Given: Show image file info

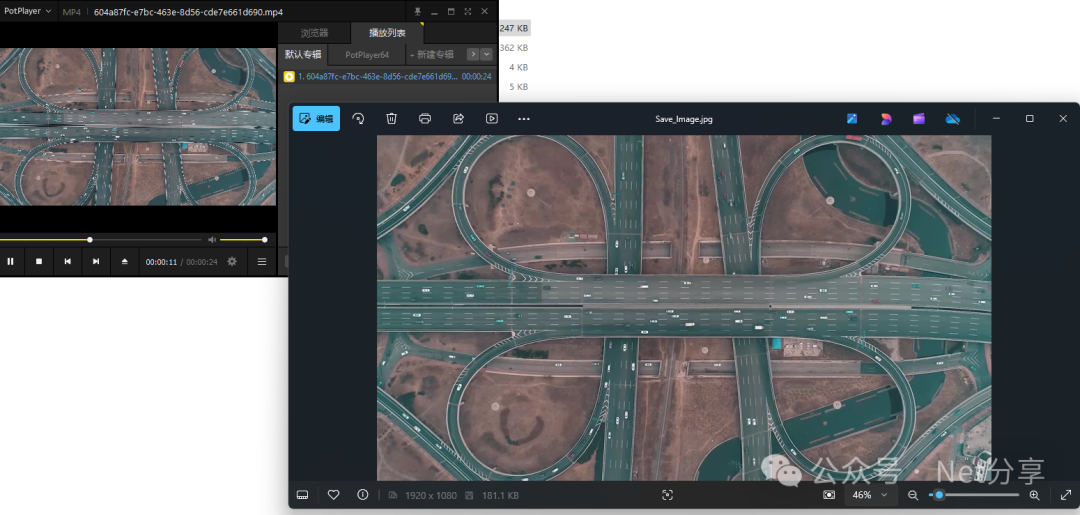Looking at the screenshot, I should pos(363,495).
